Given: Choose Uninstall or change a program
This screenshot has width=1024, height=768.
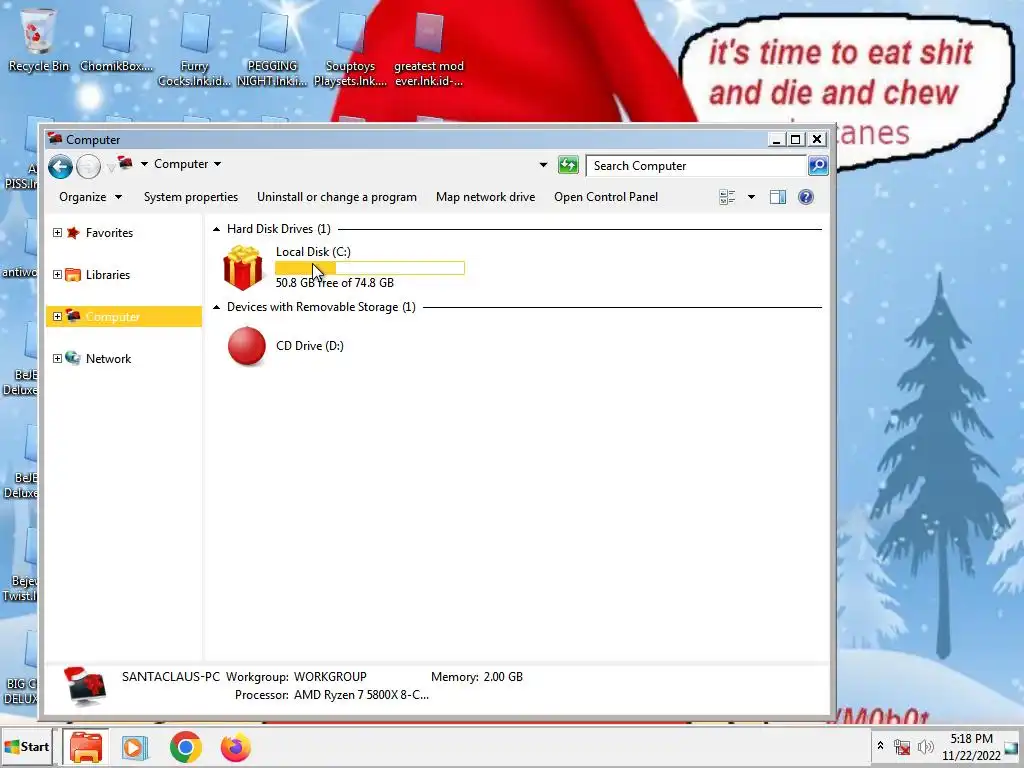Looking at the screenshot, I should click(336, 197).
